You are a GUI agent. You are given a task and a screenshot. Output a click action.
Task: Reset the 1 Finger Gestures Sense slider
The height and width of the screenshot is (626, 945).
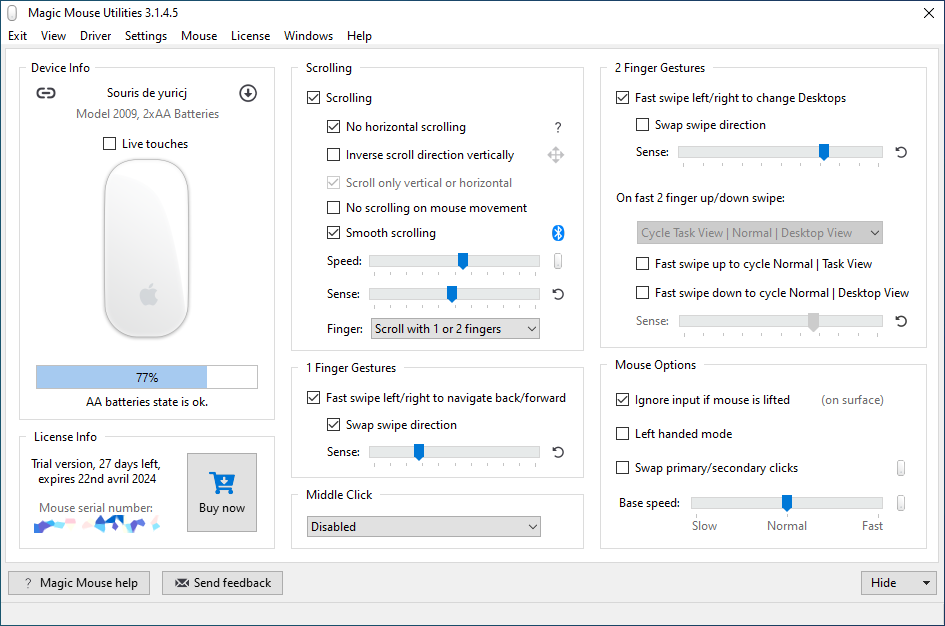(x=558, y=452)
